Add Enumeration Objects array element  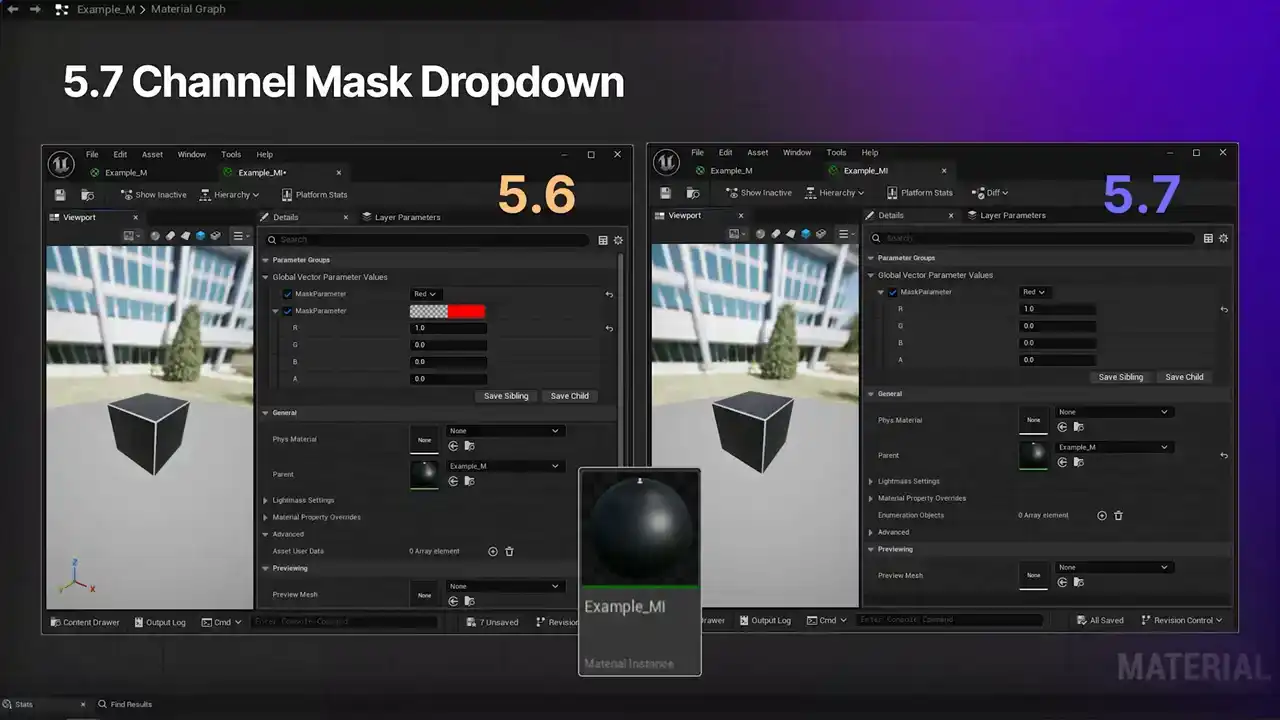click(1102, 515)
